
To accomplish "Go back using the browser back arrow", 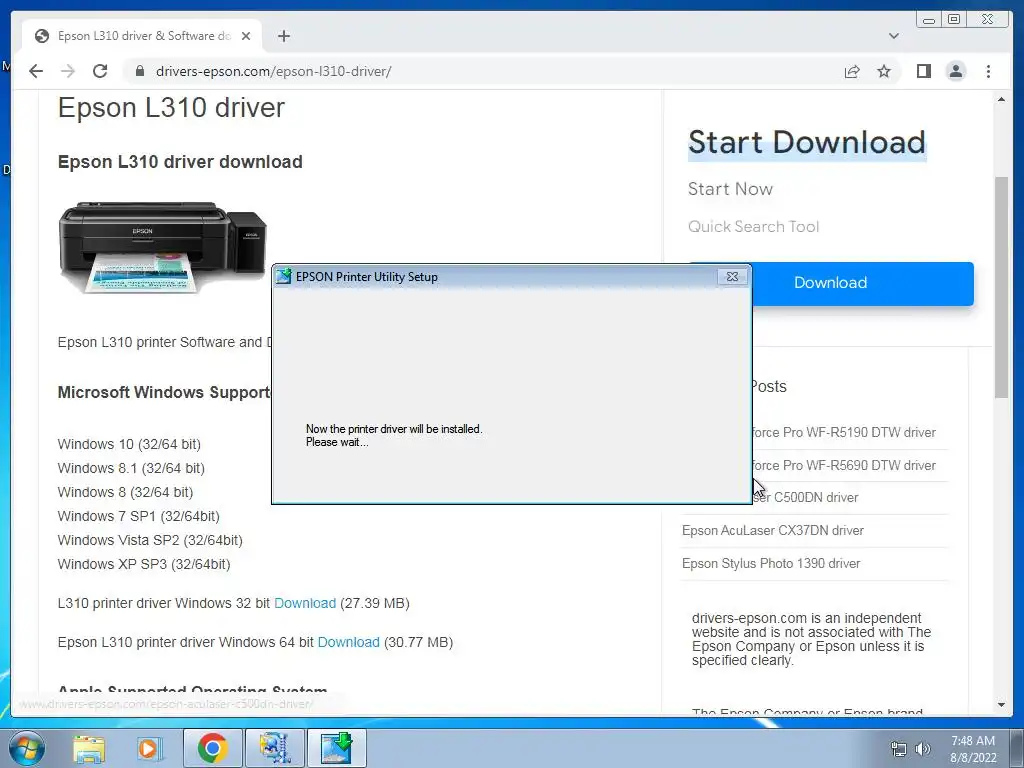I will pos(36,71).
